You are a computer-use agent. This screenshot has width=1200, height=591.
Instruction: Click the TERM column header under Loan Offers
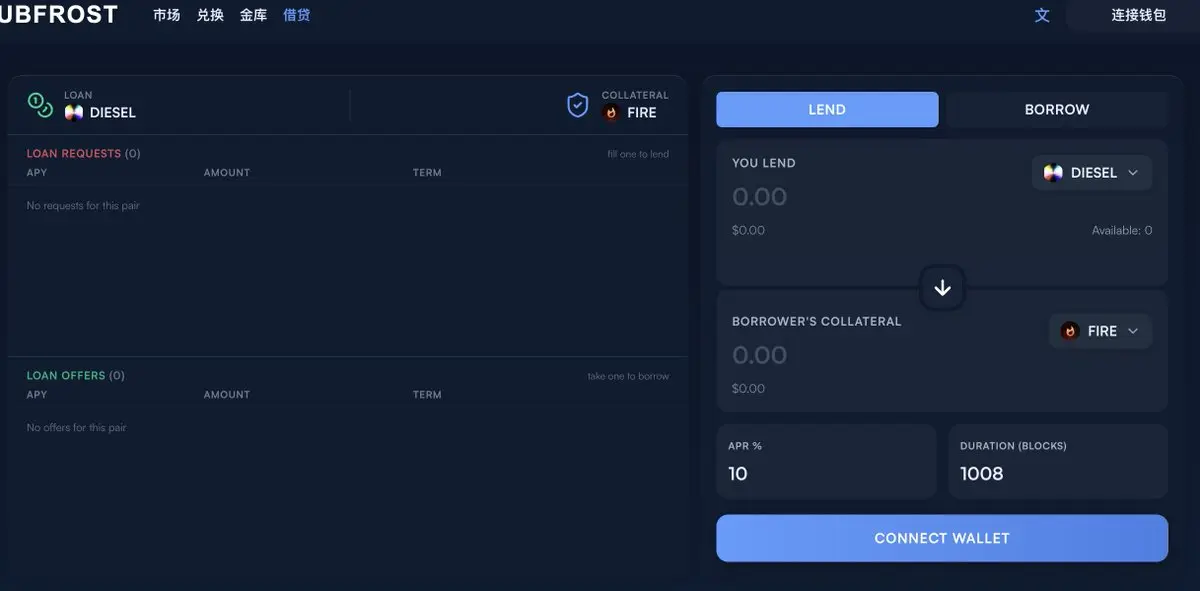click(427, 395)
